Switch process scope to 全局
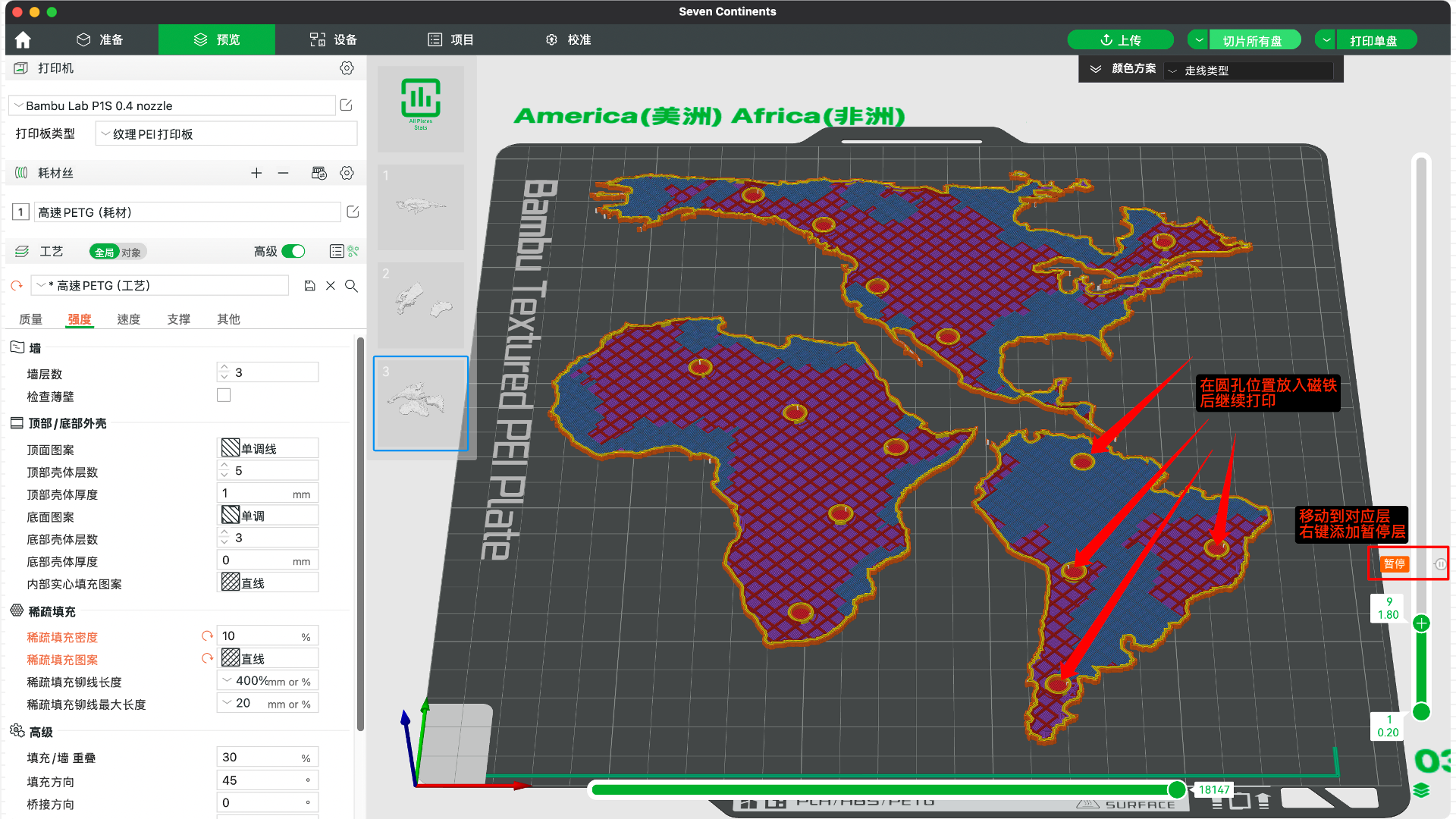The width and height of the screenshot is (1456, 819). (105, 252)
